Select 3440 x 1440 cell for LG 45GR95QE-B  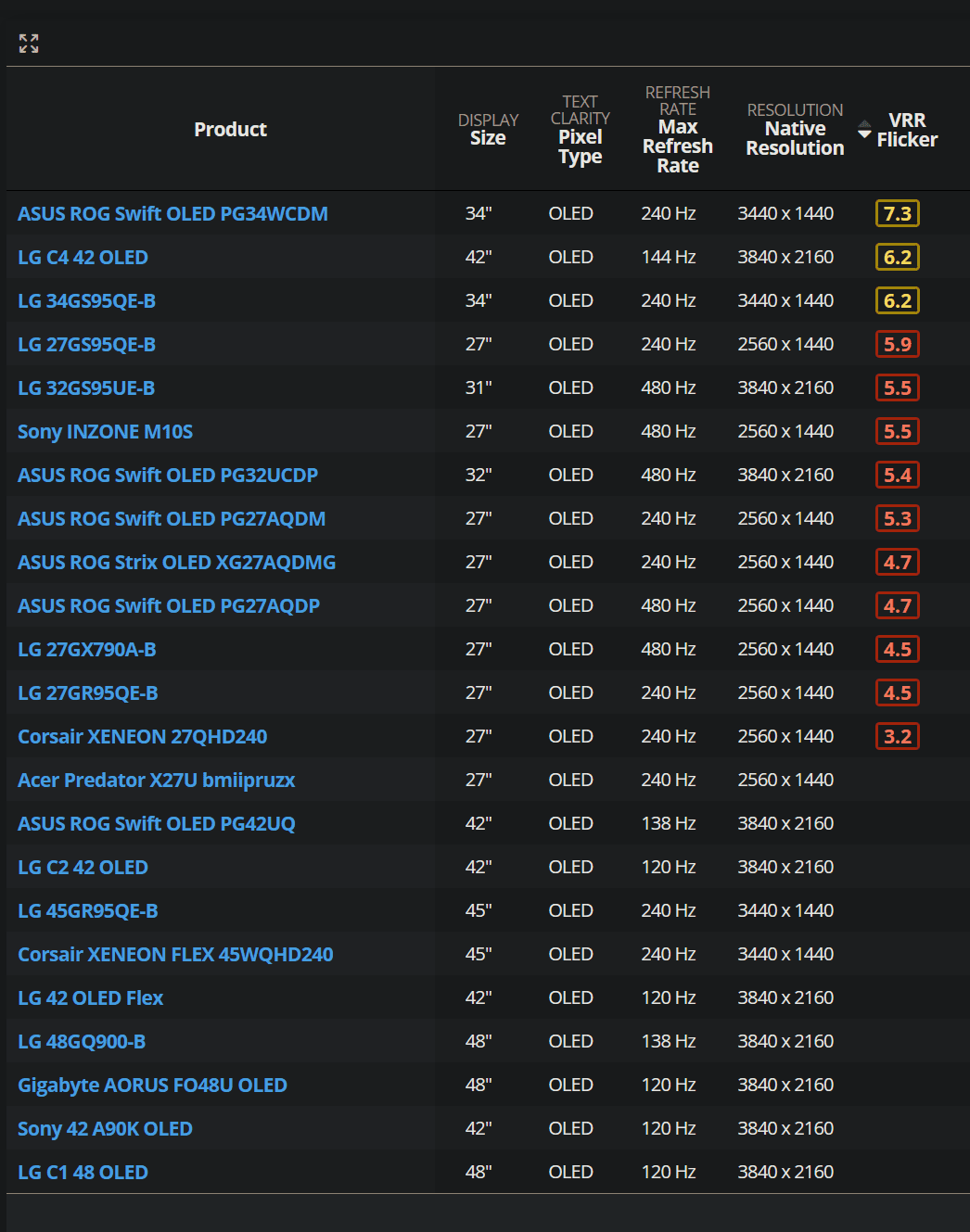point(785,911)
